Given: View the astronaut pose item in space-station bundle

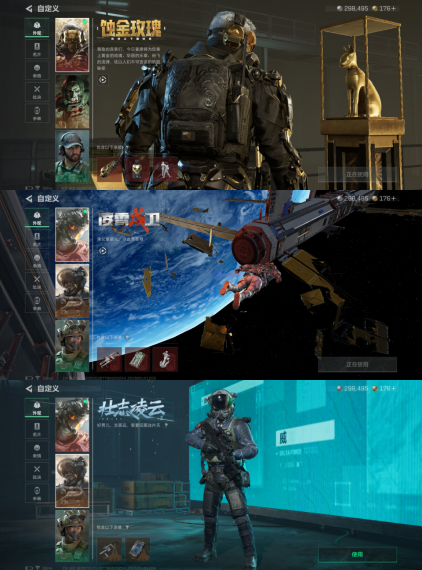Looking at the screenshot, I should [x=165, y=359].
